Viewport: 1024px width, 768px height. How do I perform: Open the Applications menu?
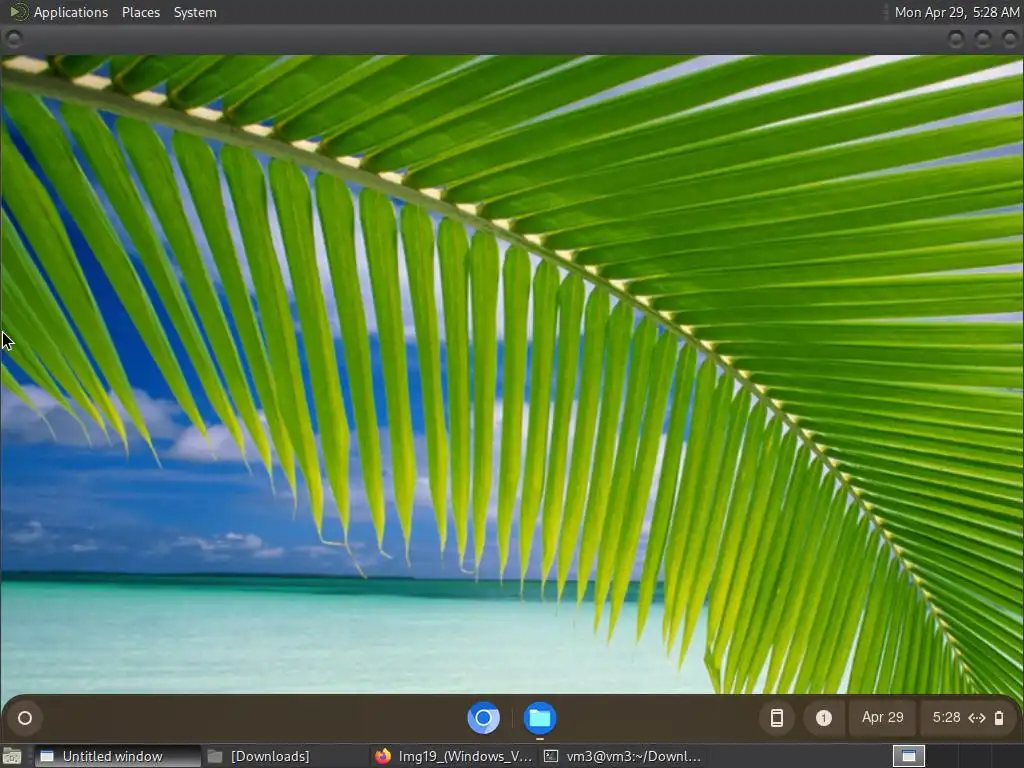point(71,12)
